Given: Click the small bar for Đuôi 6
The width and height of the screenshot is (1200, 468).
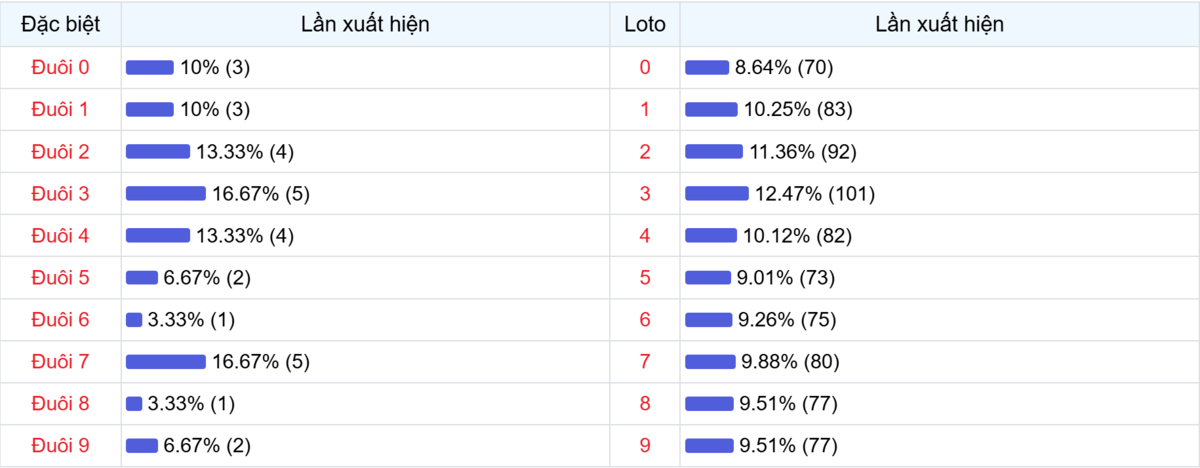Looking at the screenshot, I should (134, 320).
